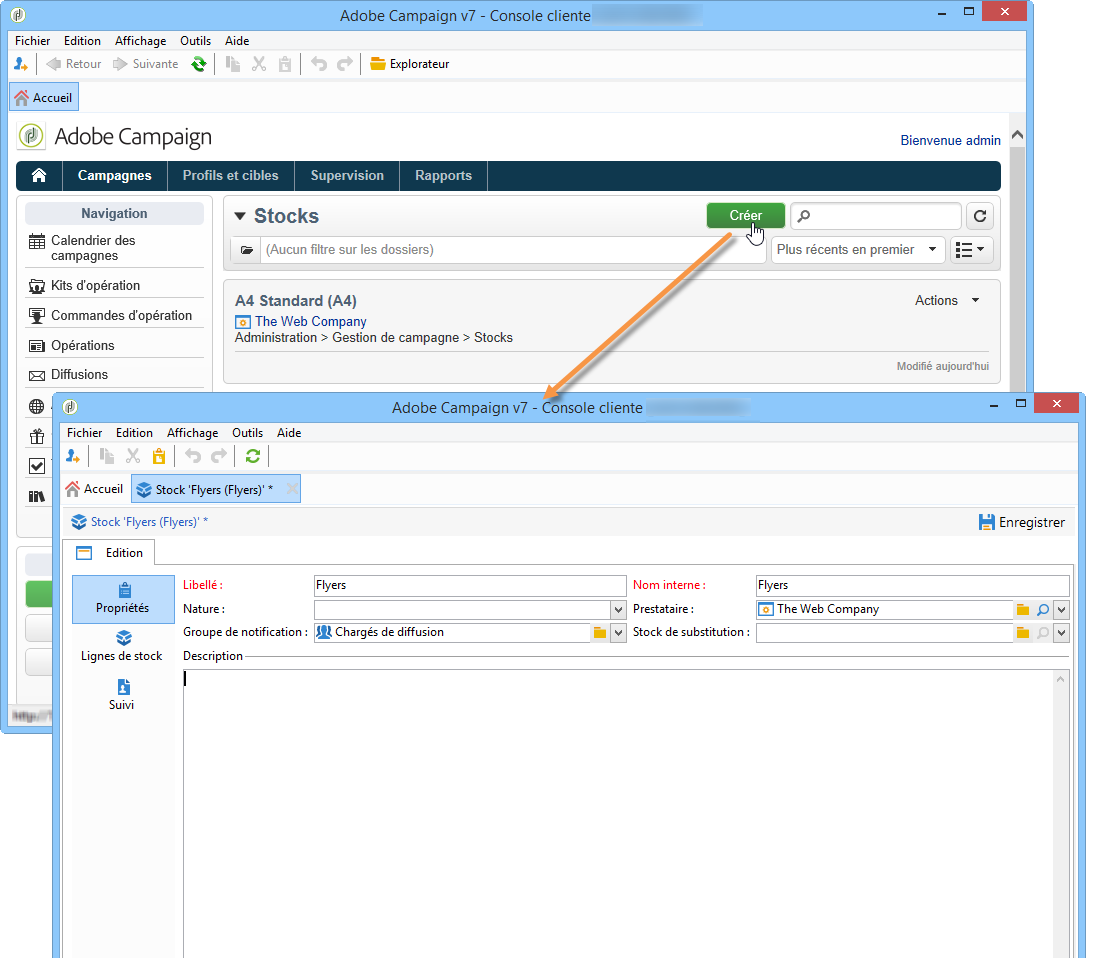Open the Prestataire dropdown arrow
The image size is (1100, 958).
1061,609
